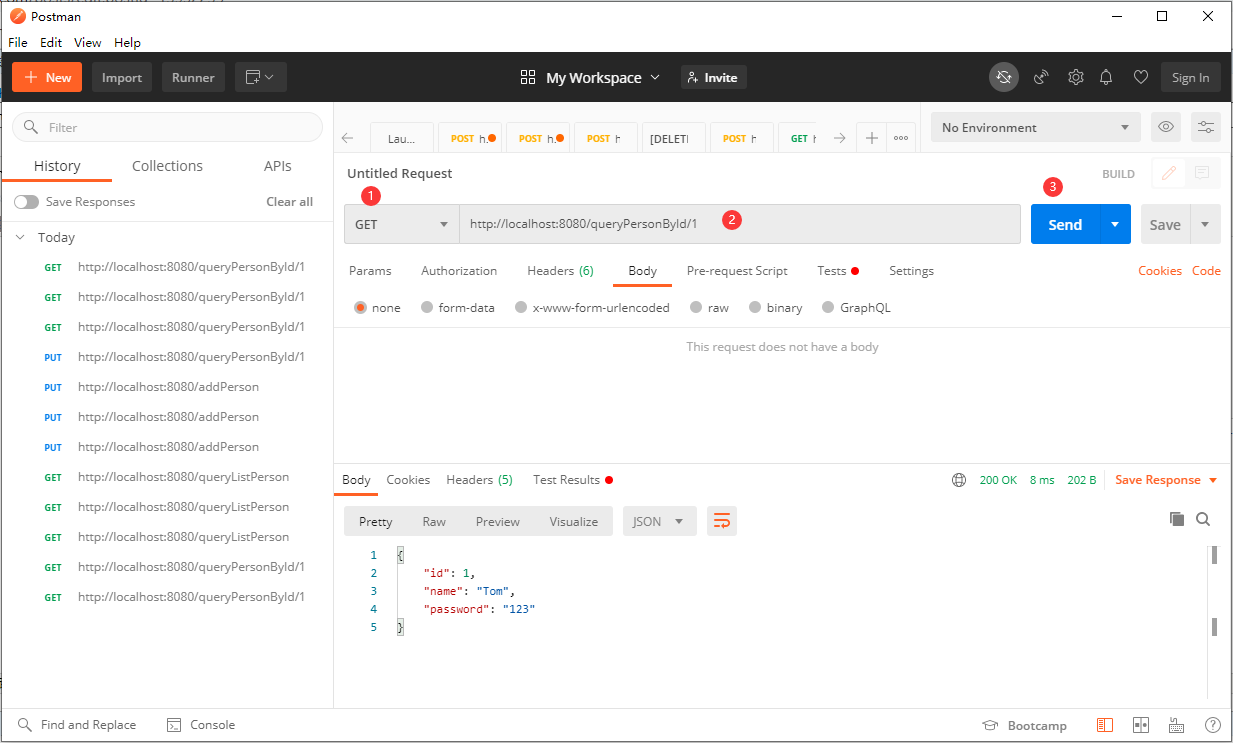
Task: Open the settings gear icon
Action: tap(1075, 77)
